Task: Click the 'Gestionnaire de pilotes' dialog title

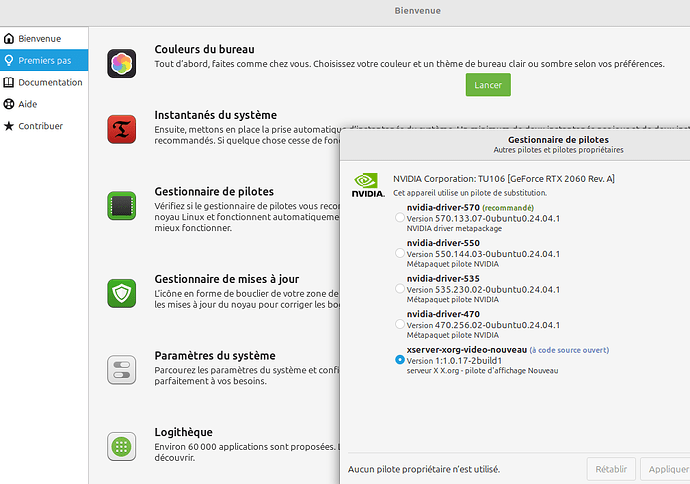Action: point(558,139)
